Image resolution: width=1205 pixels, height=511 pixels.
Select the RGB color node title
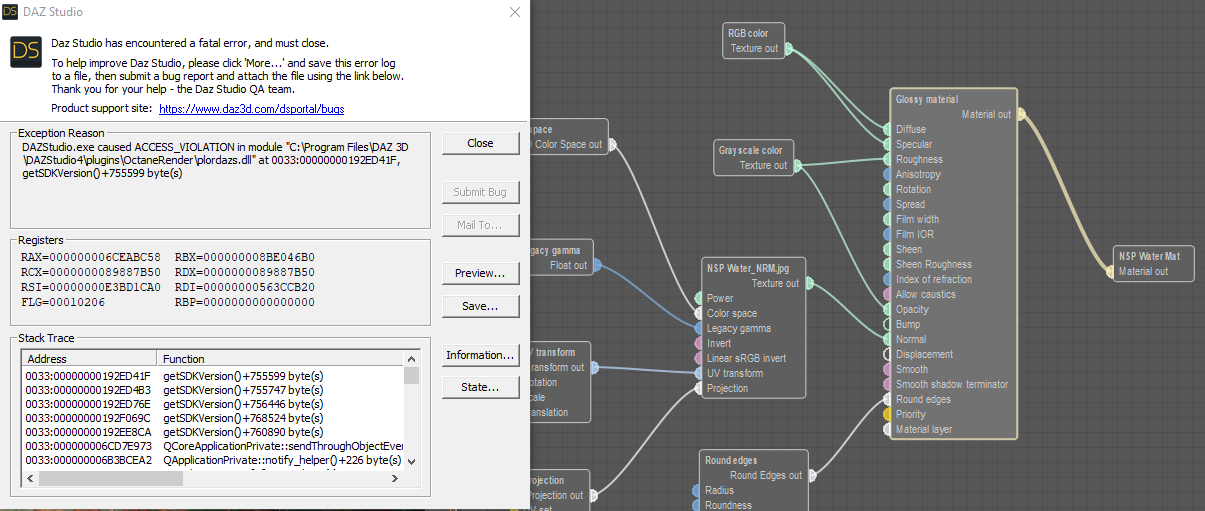click(x=748, y=33)
